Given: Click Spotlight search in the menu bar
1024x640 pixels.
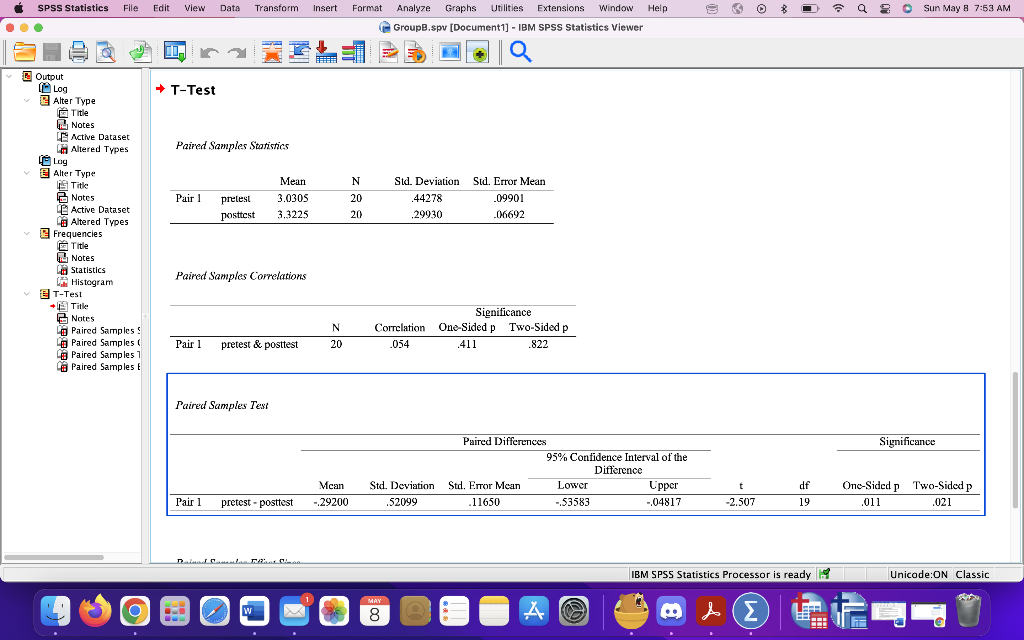Looking at the screenshot, I should click(862, 8).
